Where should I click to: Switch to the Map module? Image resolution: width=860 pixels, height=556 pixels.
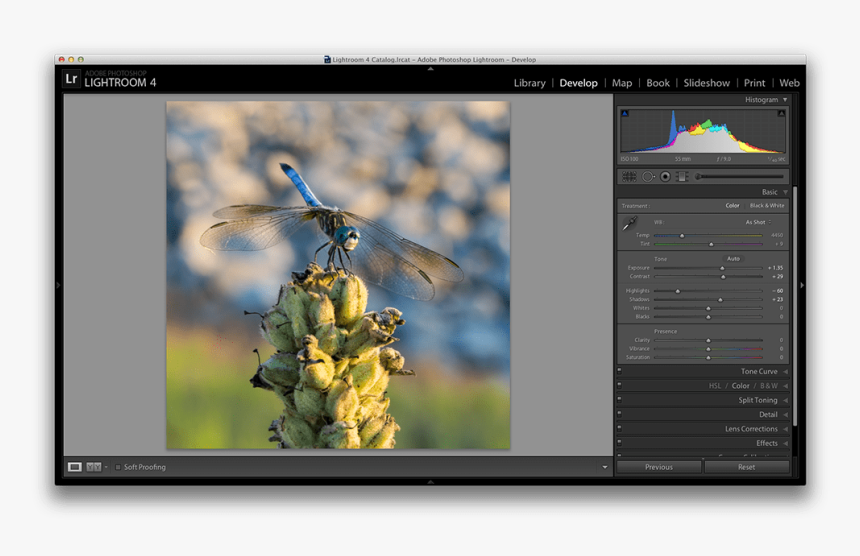click(x=621, y=83)
